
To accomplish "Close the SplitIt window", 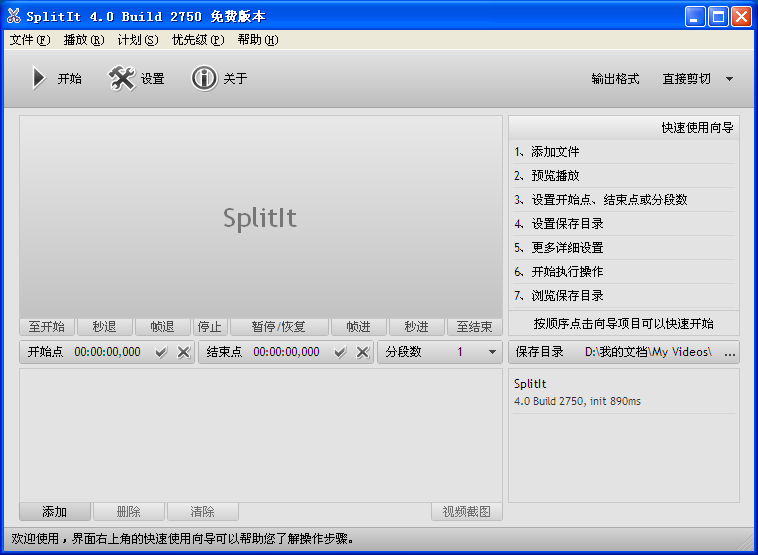I will [x=741, y=17].
